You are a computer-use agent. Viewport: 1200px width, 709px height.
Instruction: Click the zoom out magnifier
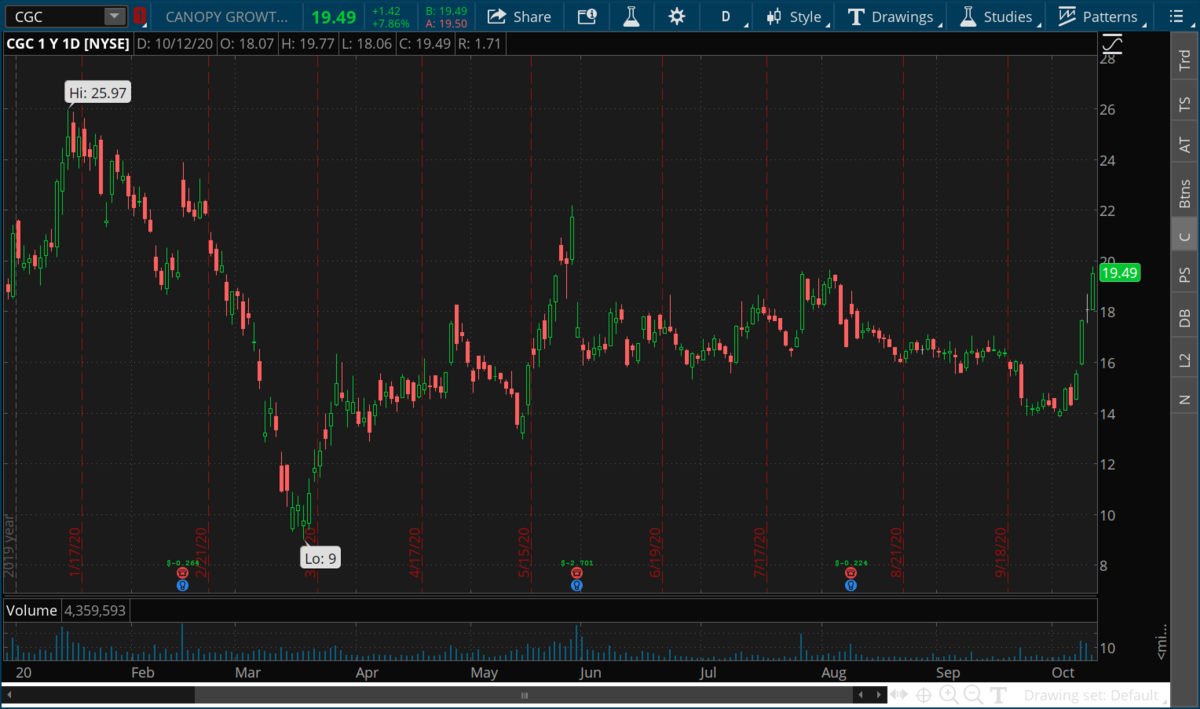(972, 694)
